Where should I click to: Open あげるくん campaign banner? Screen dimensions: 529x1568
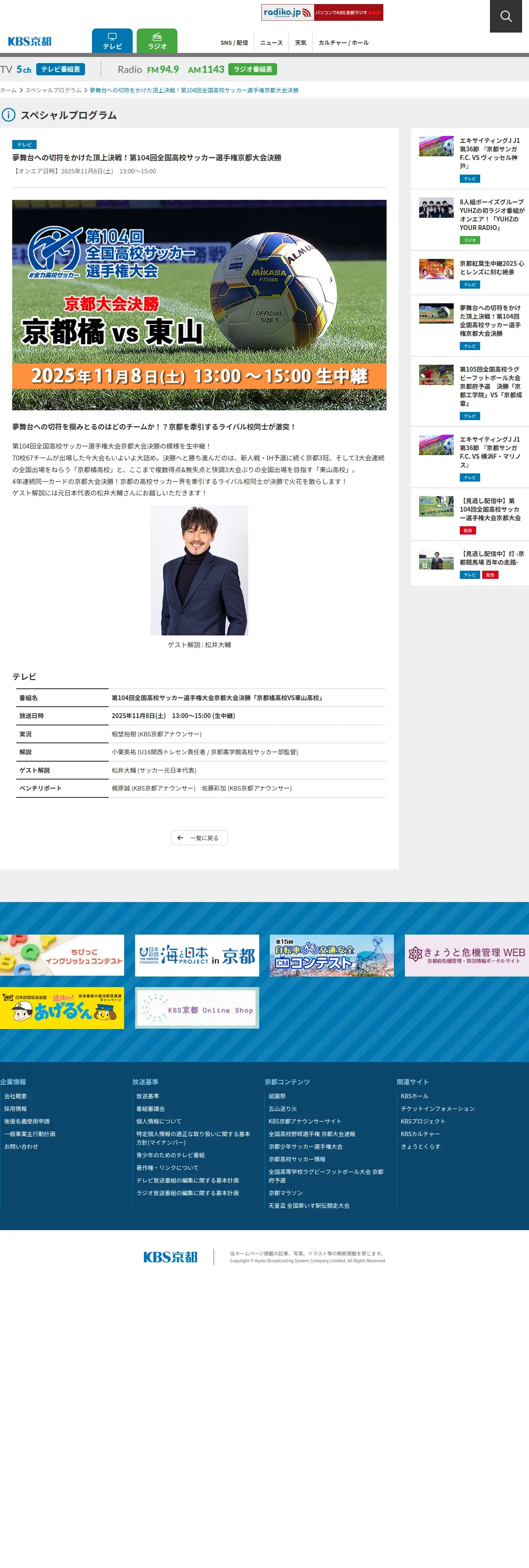point(62,1007)
